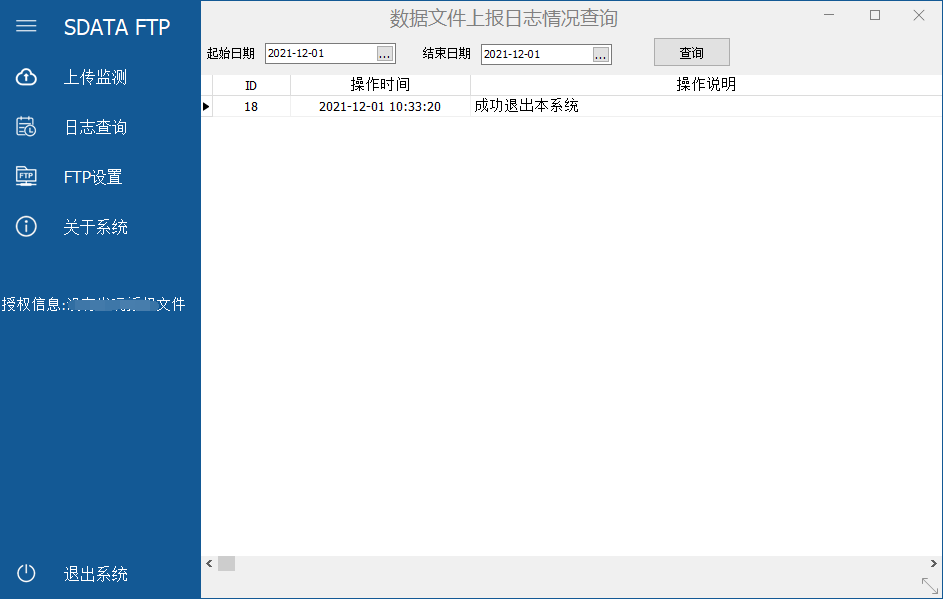Open the end date picker ellipsis button
The height and width of the screenshot is (599, 943).
click(x=600, y=54)
